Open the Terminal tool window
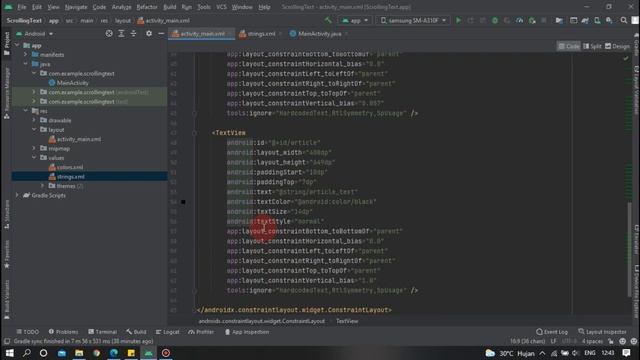The image size is (640, 360). point(102,332)
